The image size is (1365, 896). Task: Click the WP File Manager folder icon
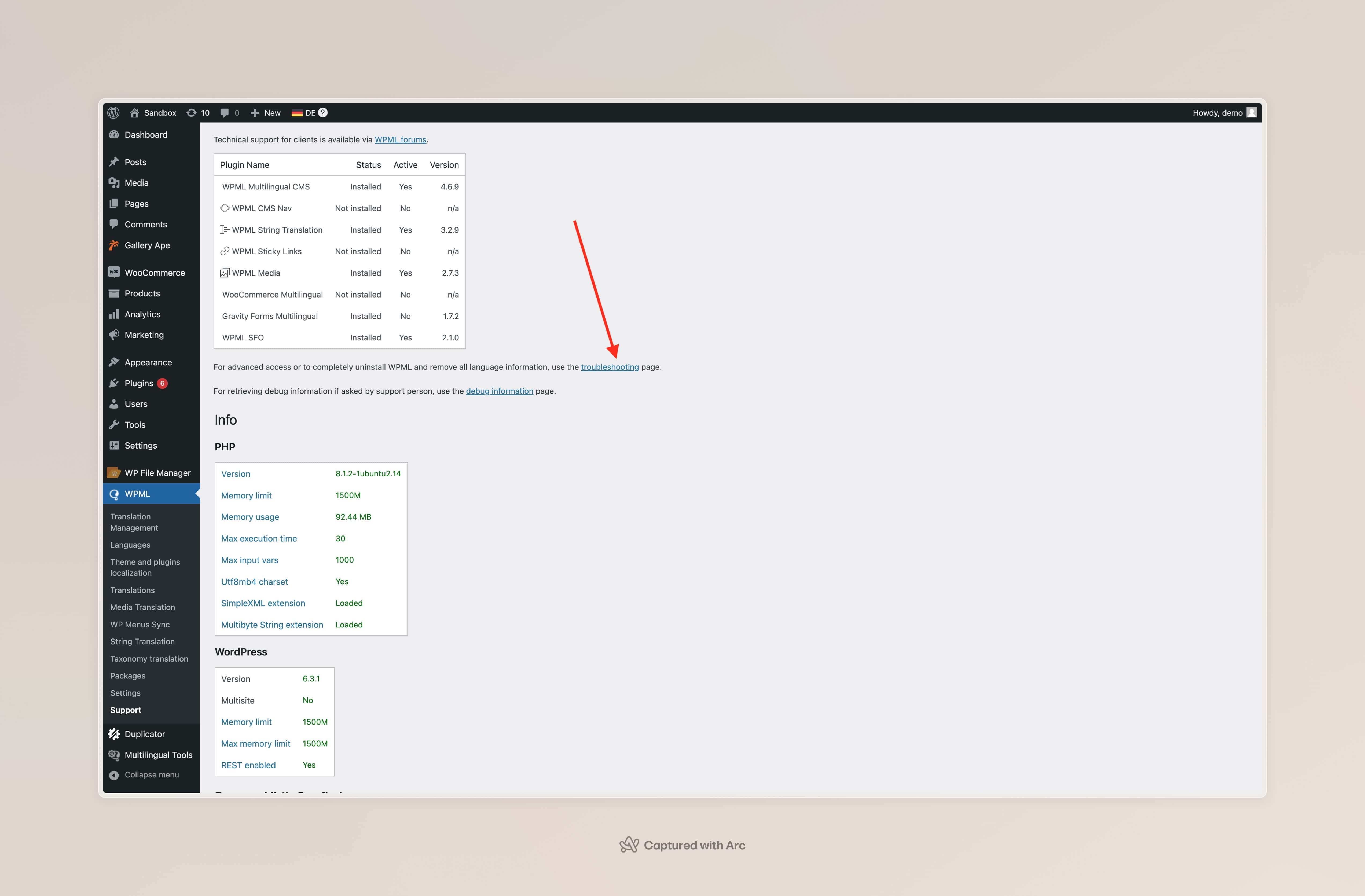pyautogui.click(x=113, y=473)
